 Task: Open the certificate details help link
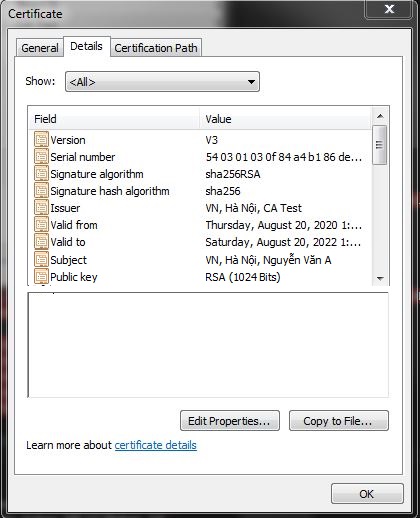[x=156, y=445]
